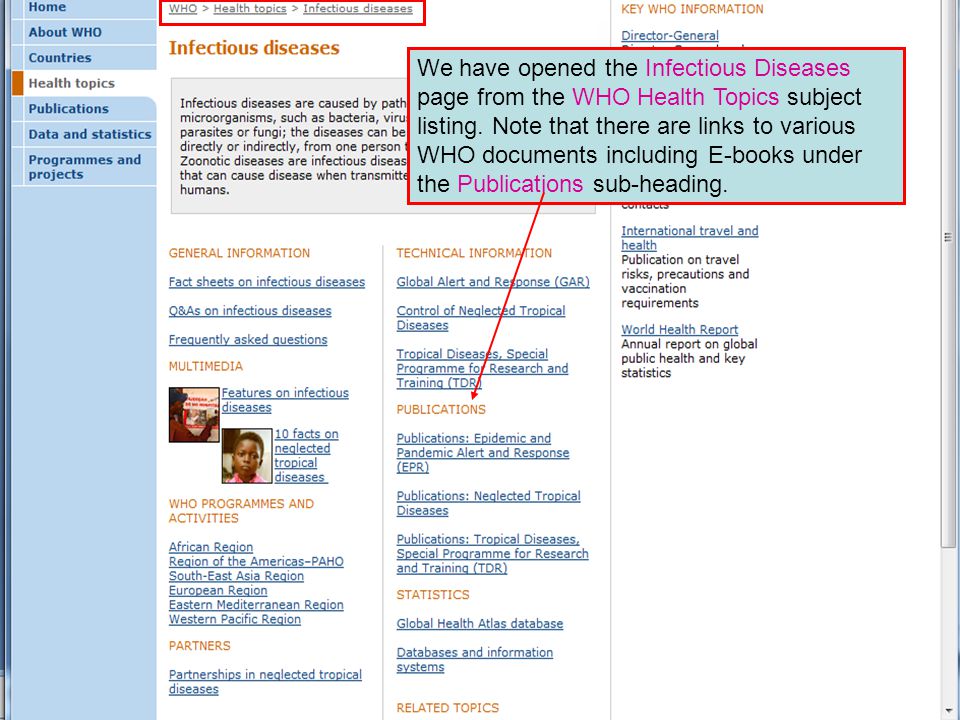960x720 pixels.
Task: Open Frequently asked questions link
Action: 248,339
